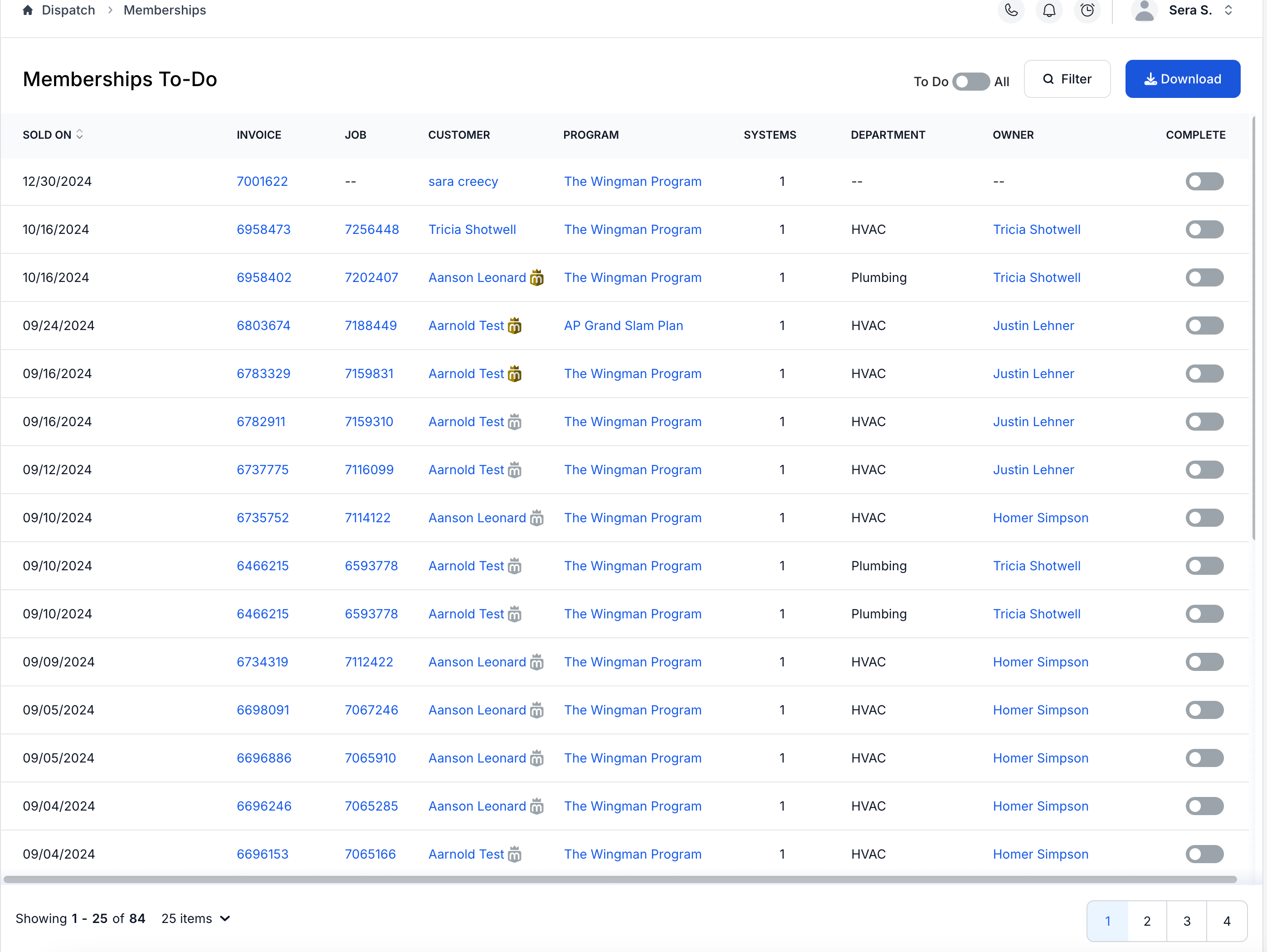Open customer sara creecy
This screenshot has height=952, width=1267.
point(463,181)
